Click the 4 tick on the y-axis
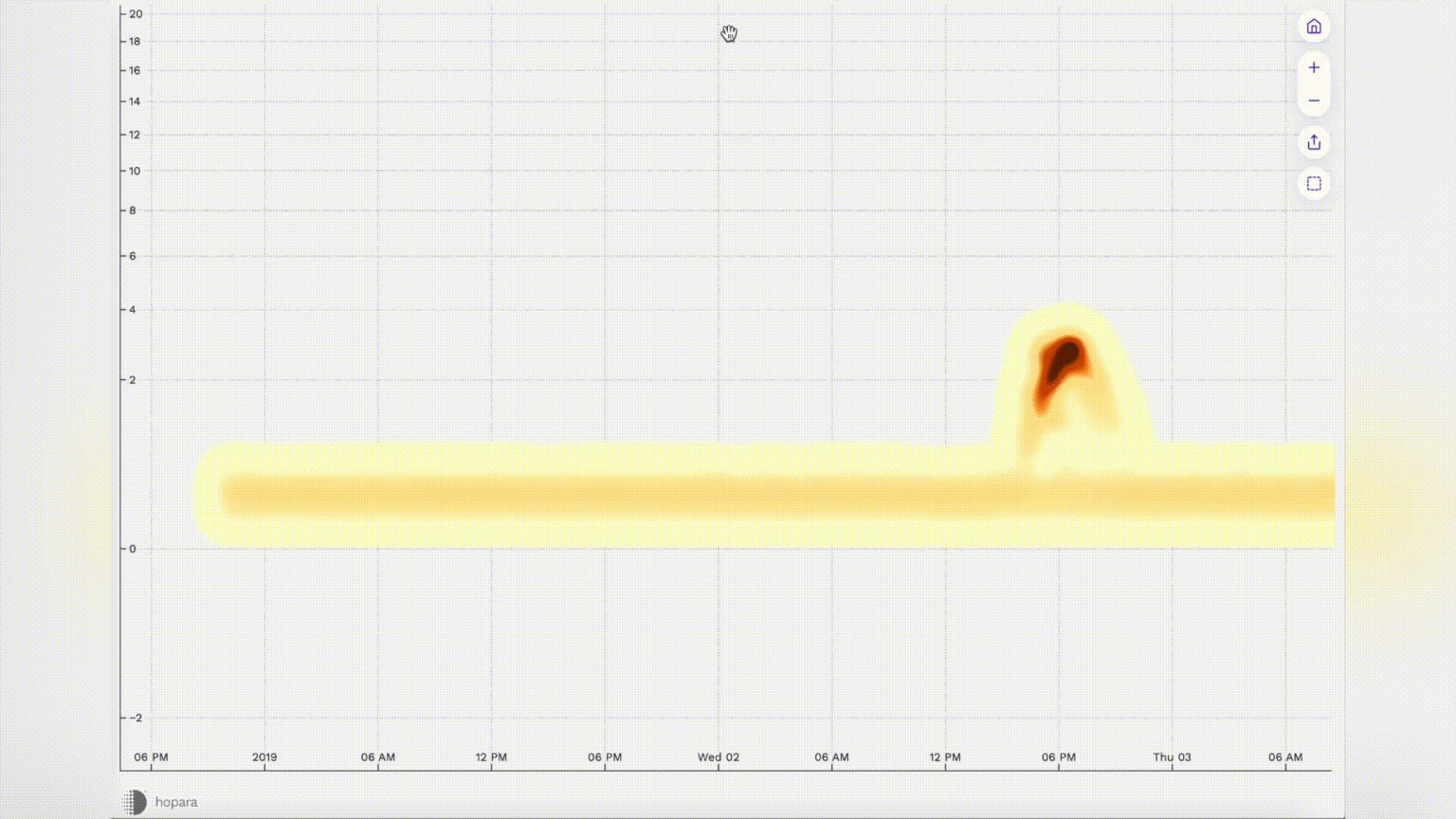Viewport: 1456px width, 819px height. point(133,310)
